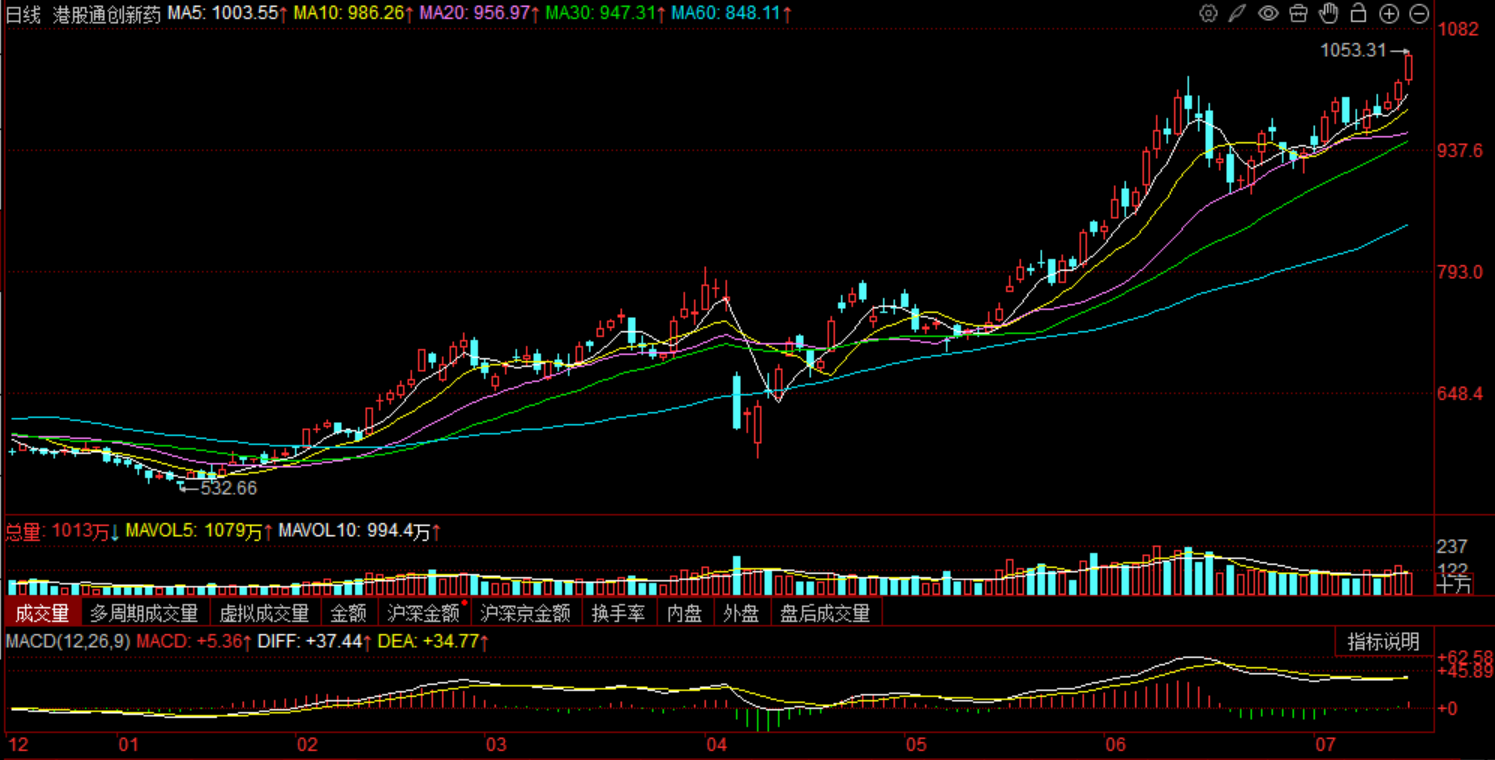Image resolution: width=1495 pixels, height=760 pixels.
Task: Click the 237 volume axis label
Action: (x=1453, y=546)
